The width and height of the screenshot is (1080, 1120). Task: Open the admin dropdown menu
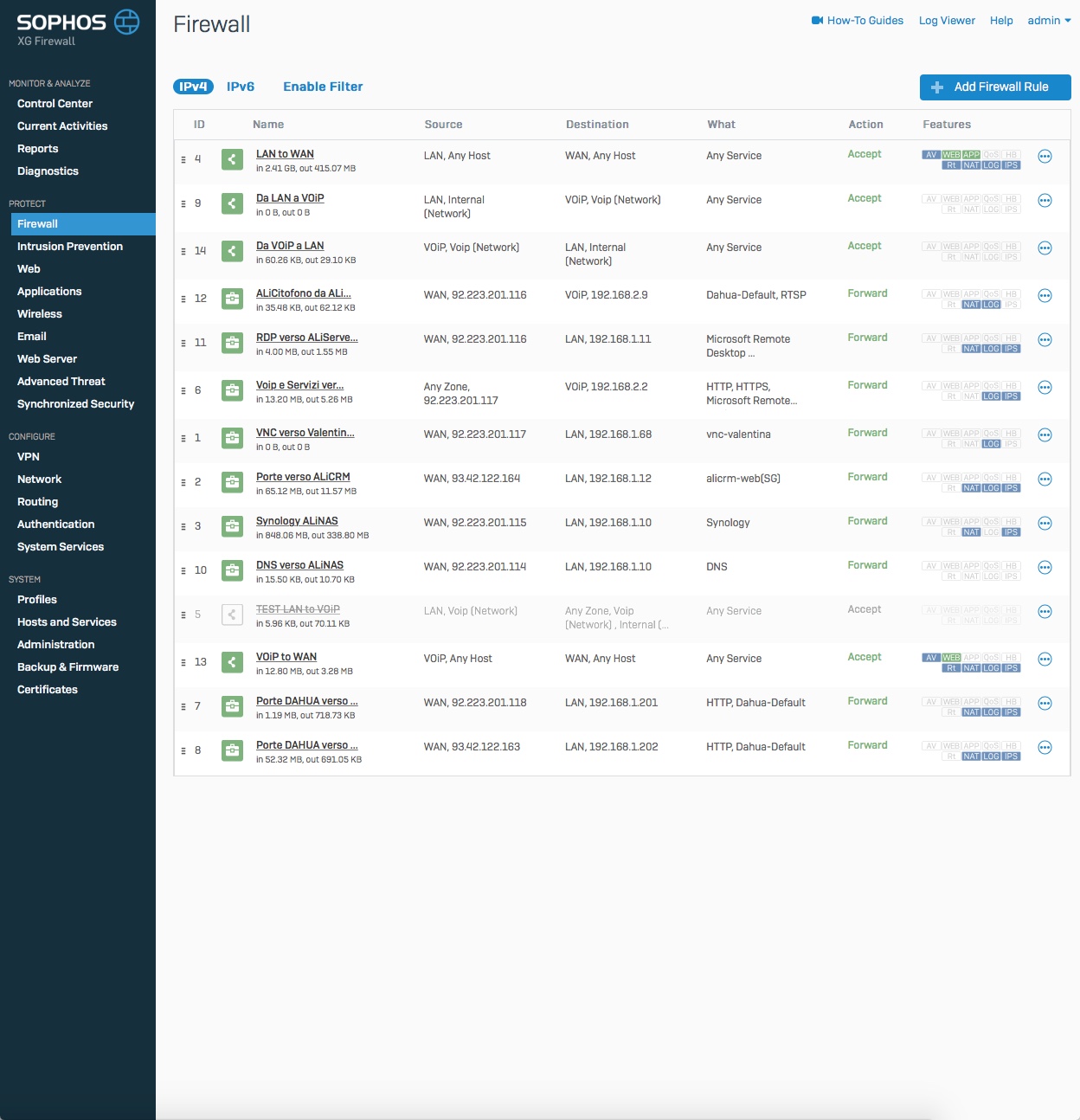tap(1049, 21)
